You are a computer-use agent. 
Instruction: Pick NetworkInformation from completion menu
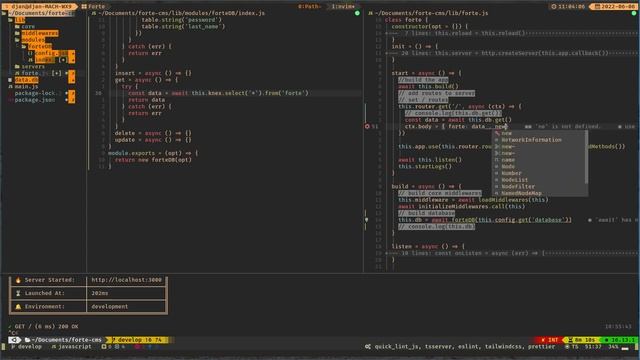(539, 140)
